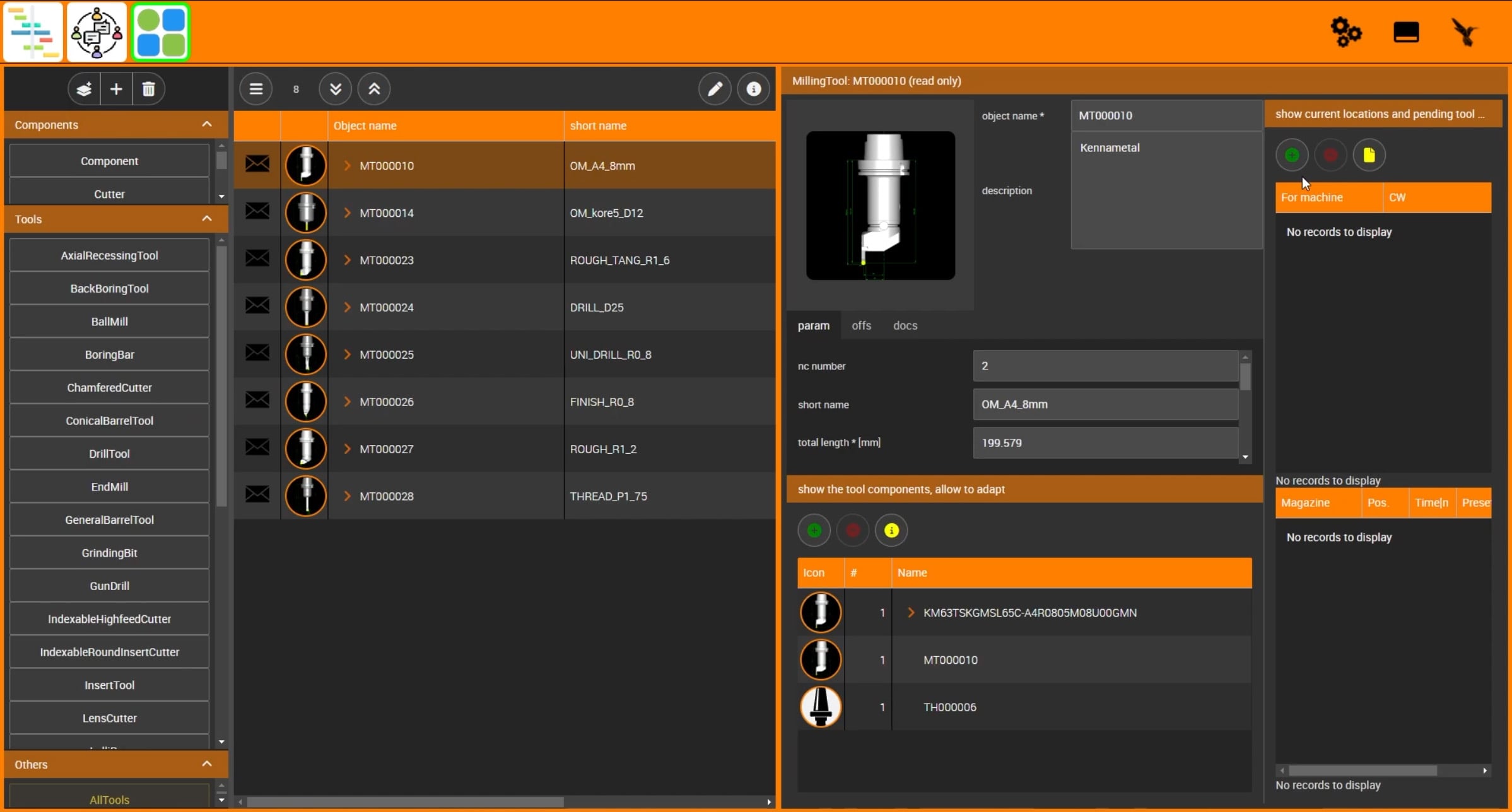Viewport: 1512px width, 812px height.
Task: Open the hamburger list menu icon
Action: click(255, 89)
